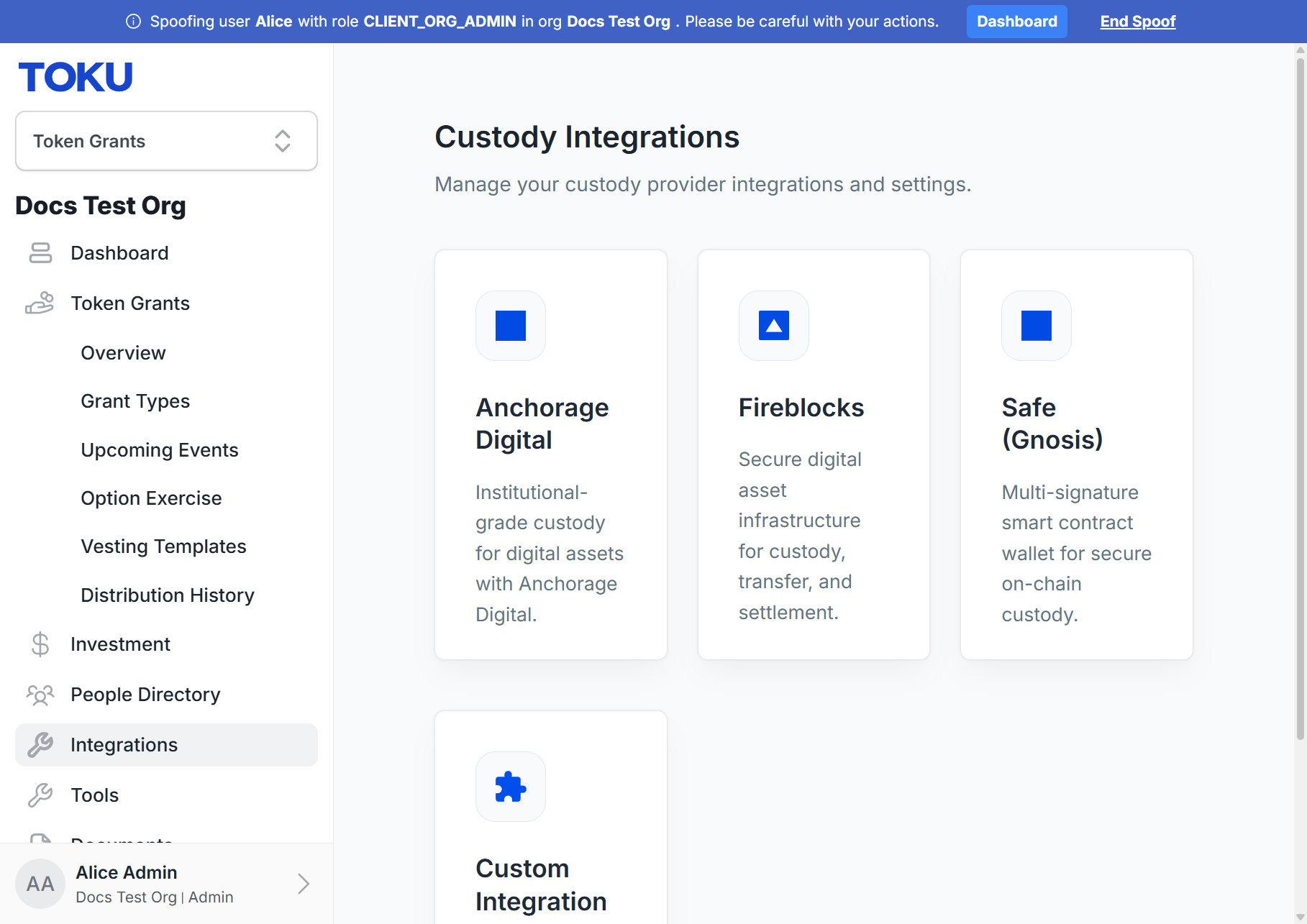Click the Custom Integration puzzle icon
1307x924 pixels.
coord(511,787)
